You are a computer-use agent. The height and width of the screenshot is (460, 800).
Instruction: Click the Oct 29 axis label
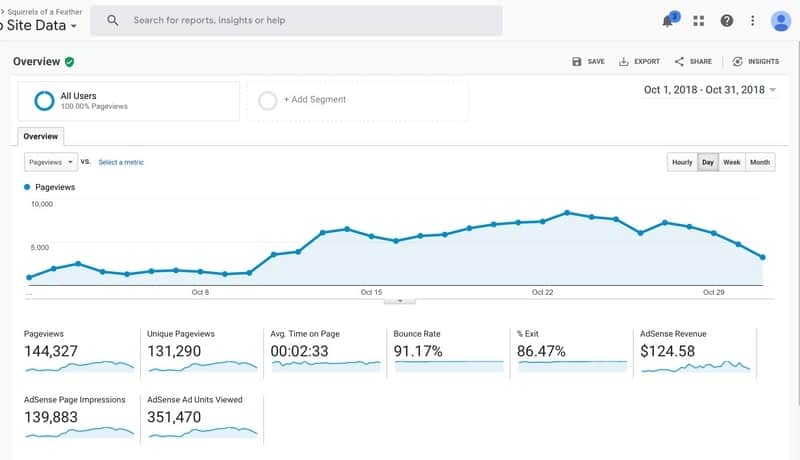[714, 292]
